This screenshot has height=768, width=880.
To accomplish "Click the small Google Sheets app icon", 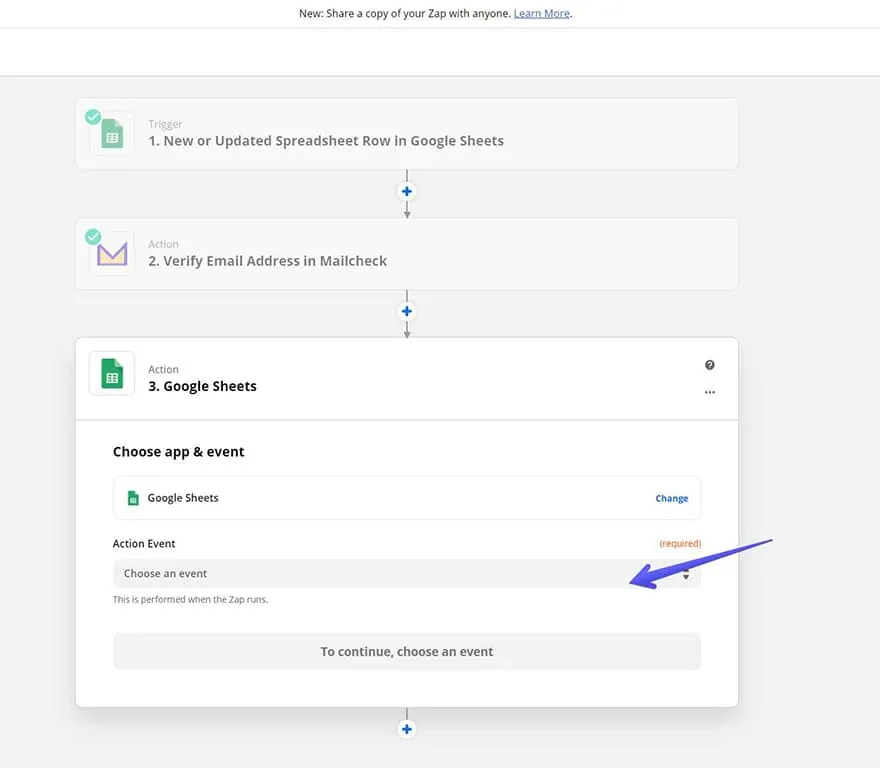I will 132,498.
